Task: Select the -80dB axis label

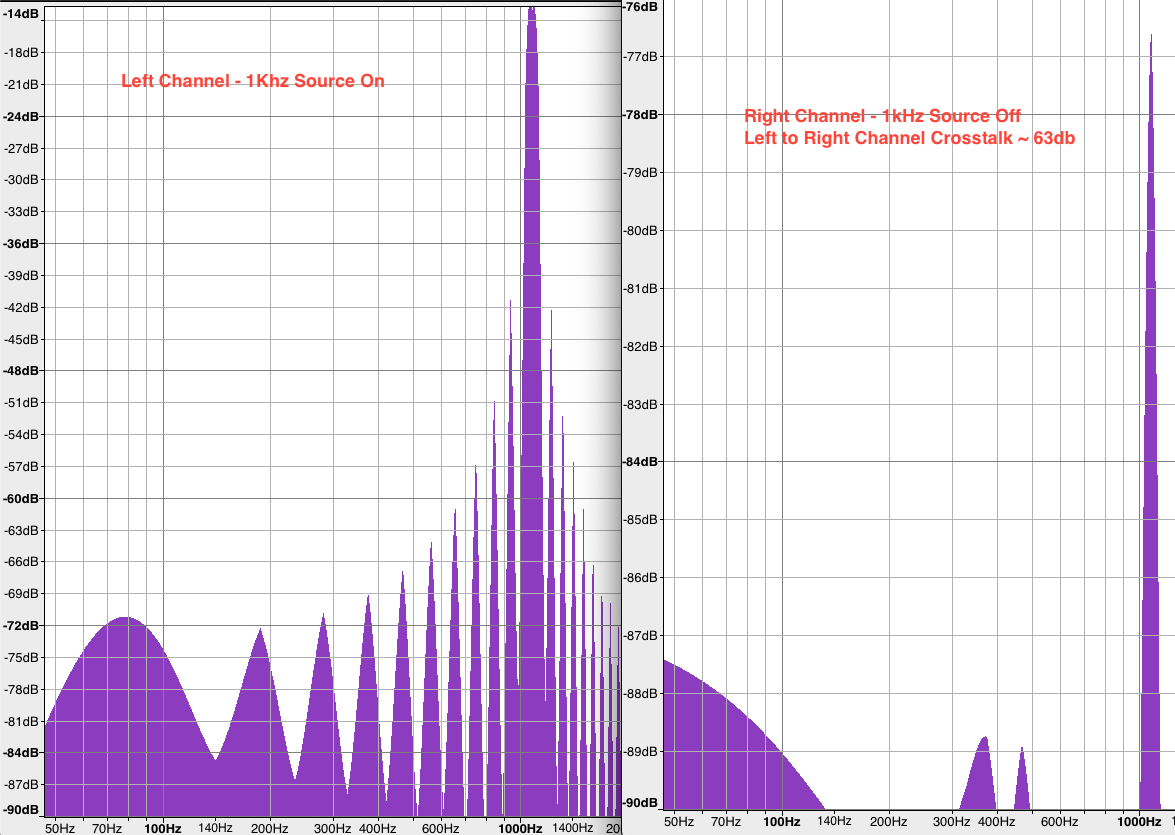Action: point(641,230)
